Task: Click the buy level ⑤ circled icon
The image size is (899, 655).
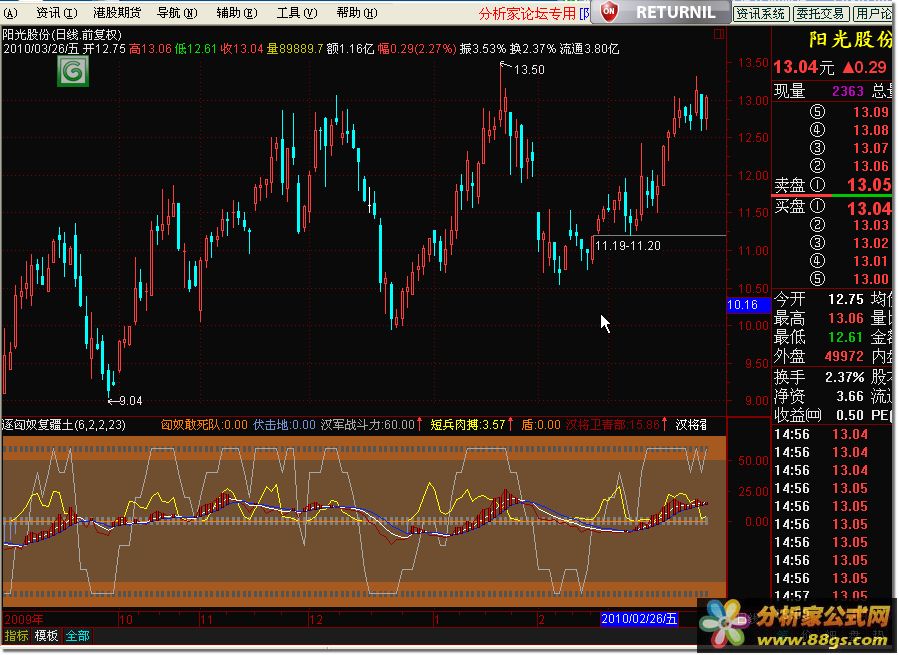Action: click(817, 279)
